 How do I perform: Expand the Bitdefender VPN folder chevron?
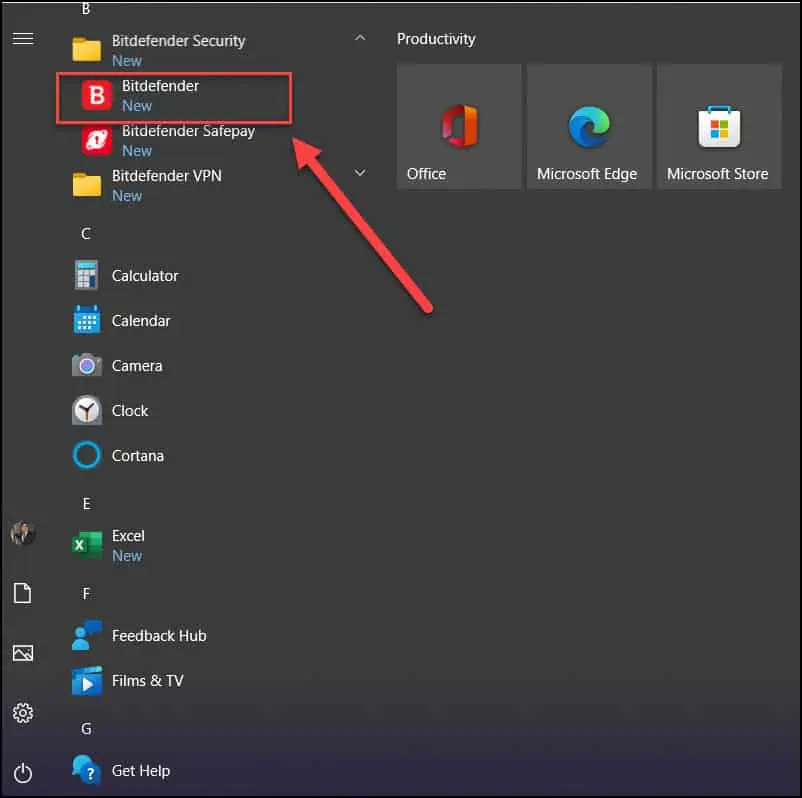click(x=360, y=173)
